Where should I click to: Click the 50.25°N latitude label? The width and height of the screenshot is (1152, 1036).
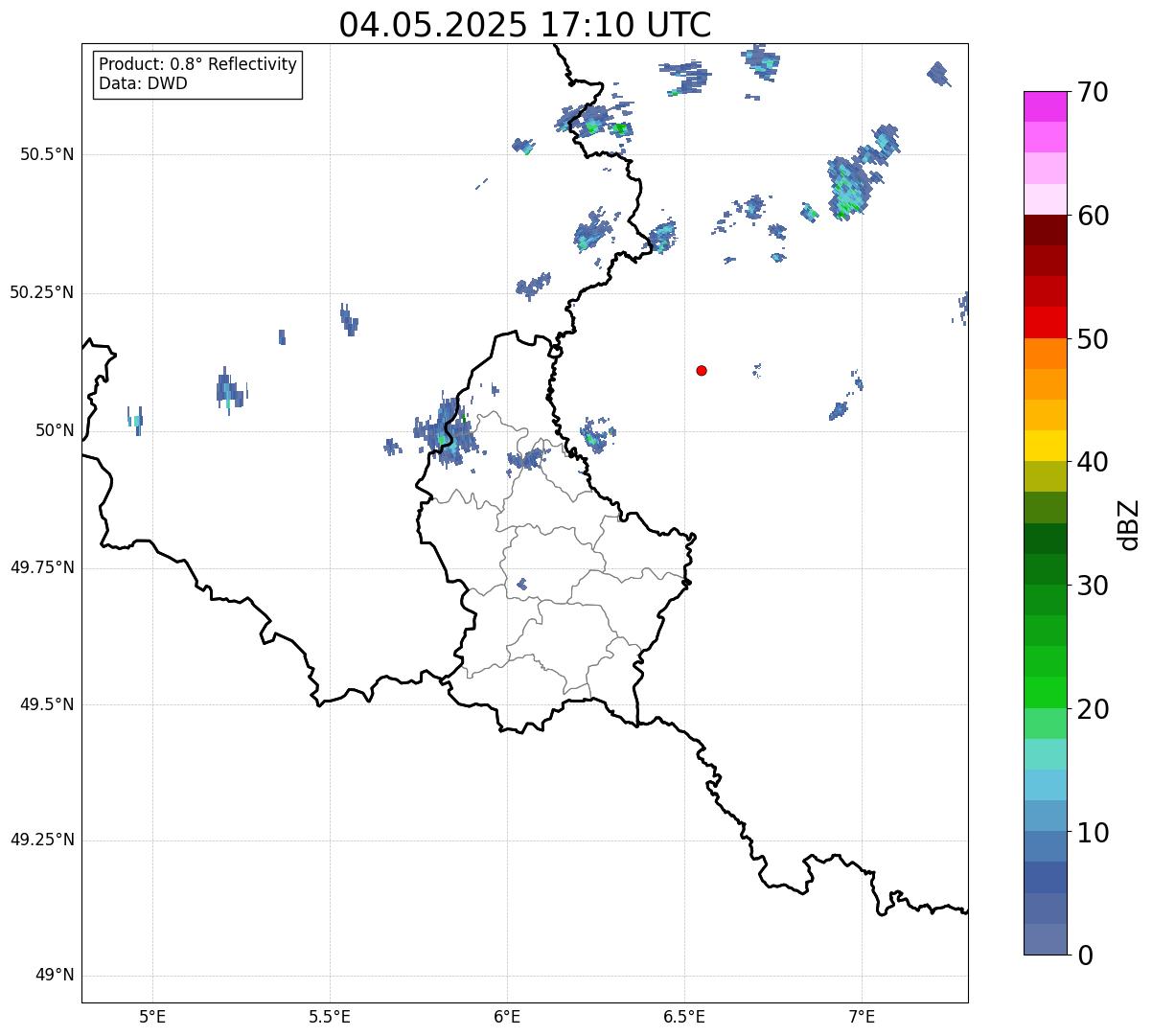(x=42, y=292)
